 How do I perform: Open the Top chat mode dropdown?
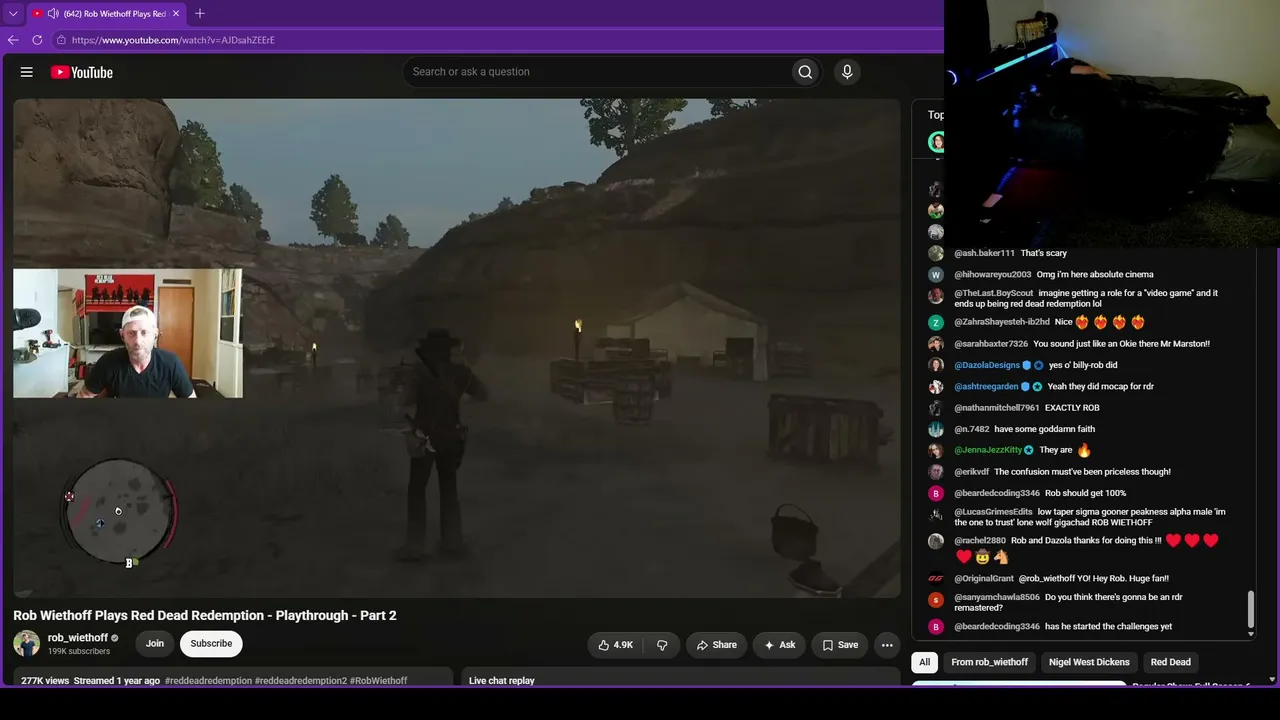(935, 114)
